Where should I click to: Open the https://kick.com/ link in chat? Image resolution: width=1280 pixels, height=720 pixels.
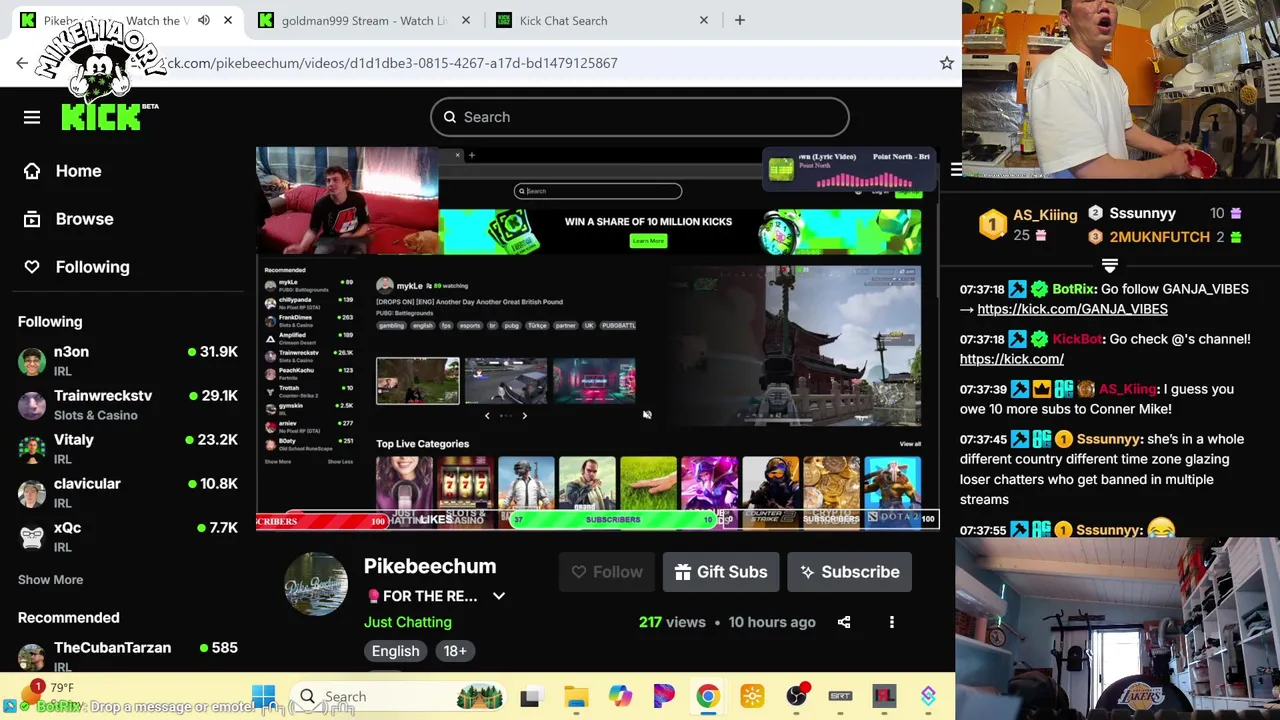(1012, 359)
